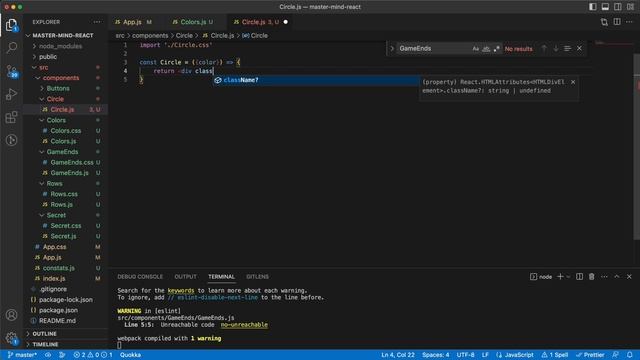Screen dimensions: 640x360
Task: Select the className? suggestion
Action: [x=316, y=80]
